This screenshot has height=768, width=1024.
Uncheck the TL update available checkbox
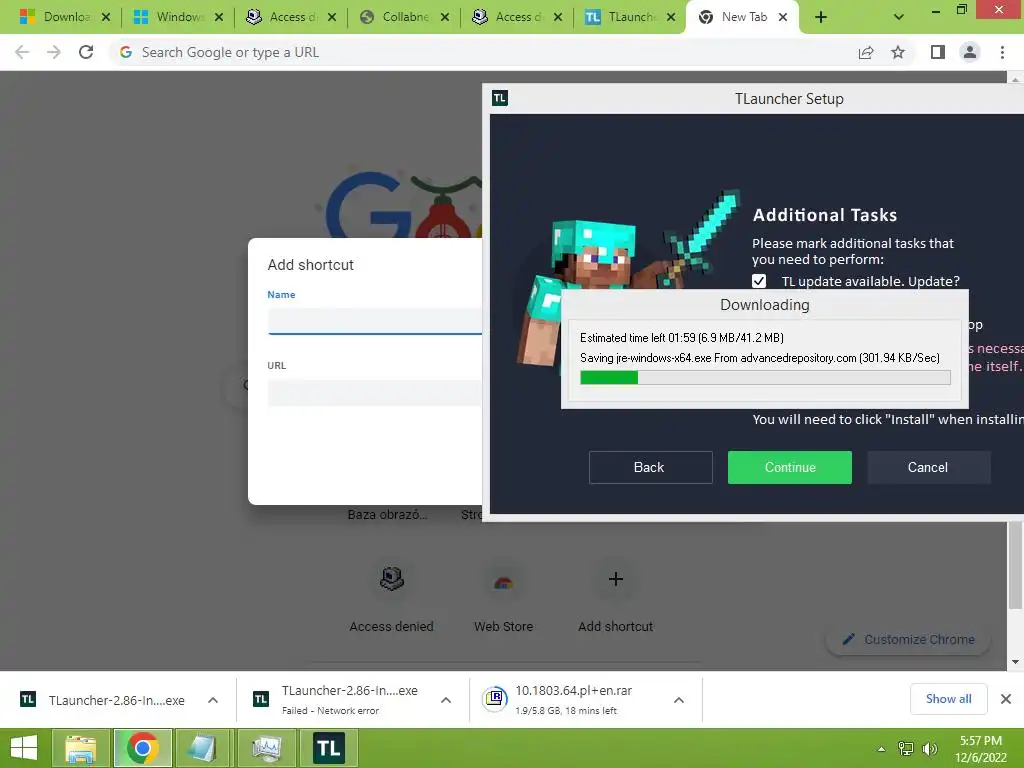coord(759,281)
